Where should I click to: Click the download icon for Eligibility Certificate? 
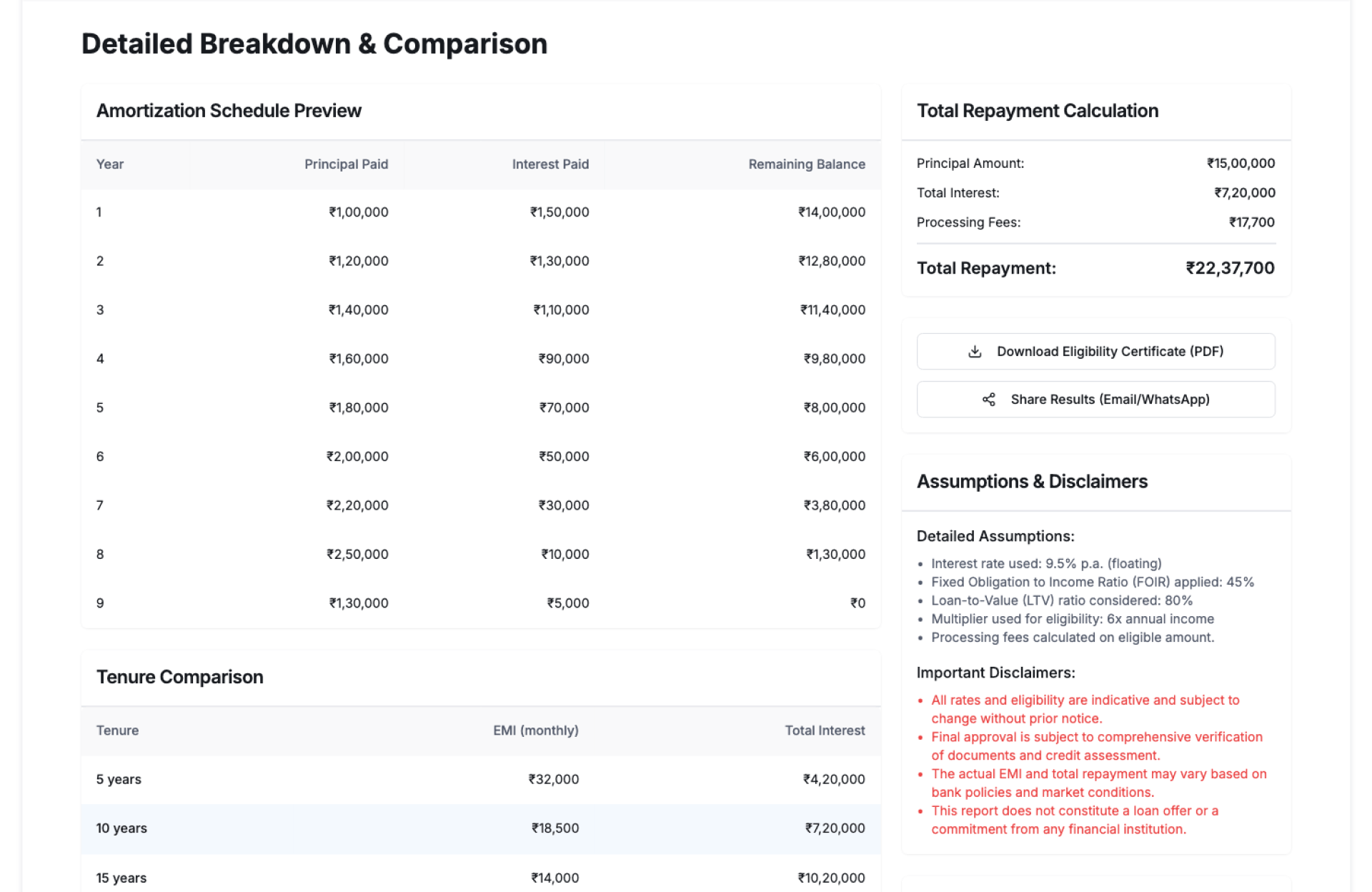[975, 352]
